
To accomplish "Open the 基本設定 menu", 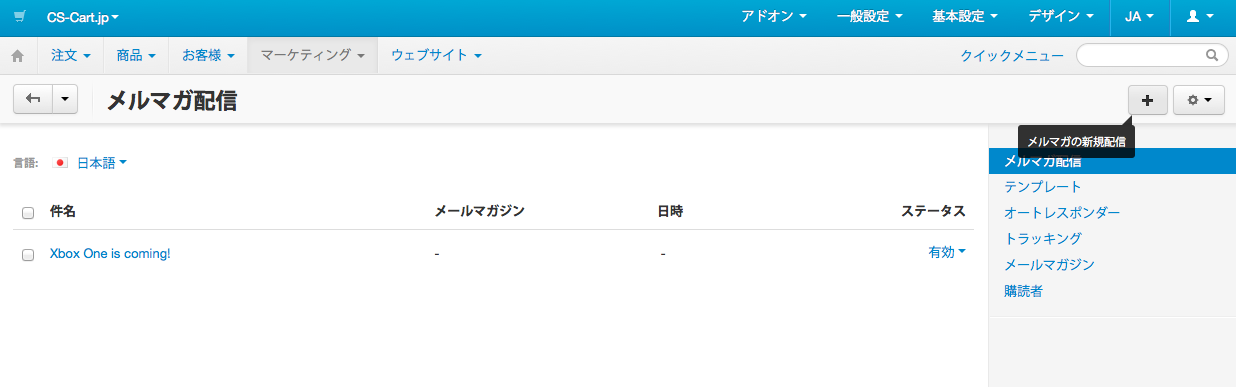I will coord(965,17).
